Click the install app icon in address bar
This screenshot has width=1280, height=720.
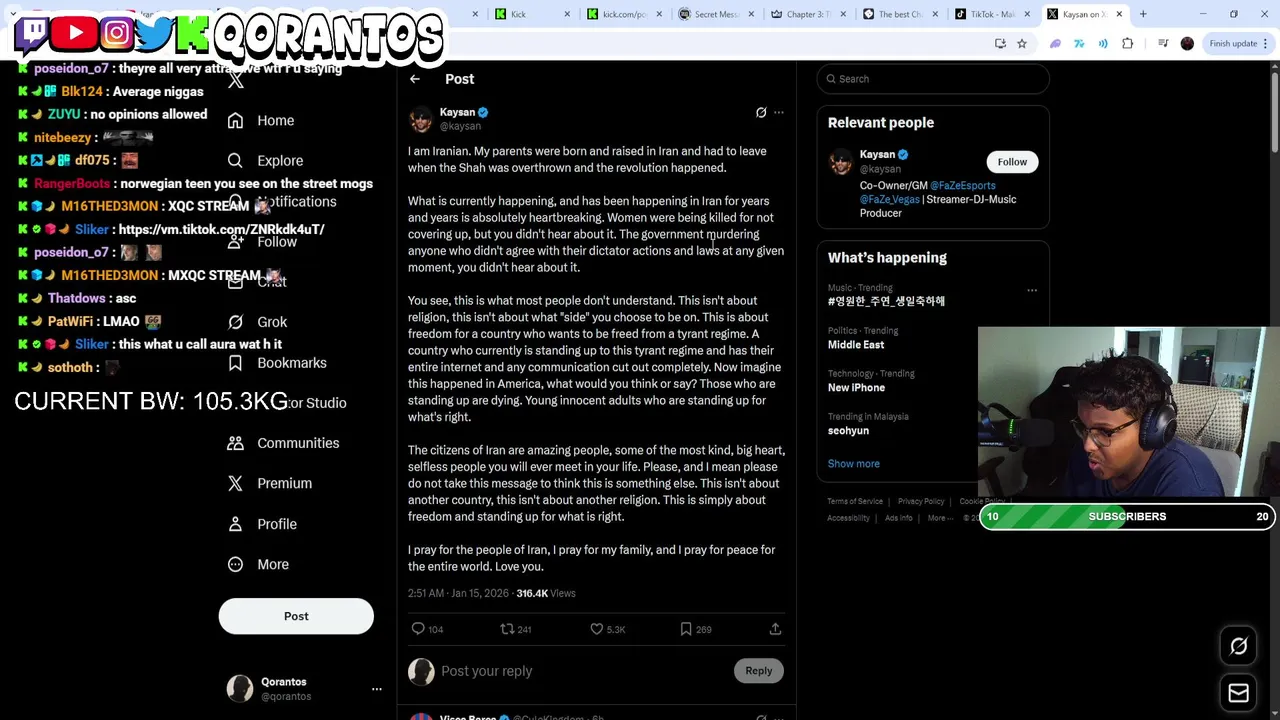[x=1000, y=44]
